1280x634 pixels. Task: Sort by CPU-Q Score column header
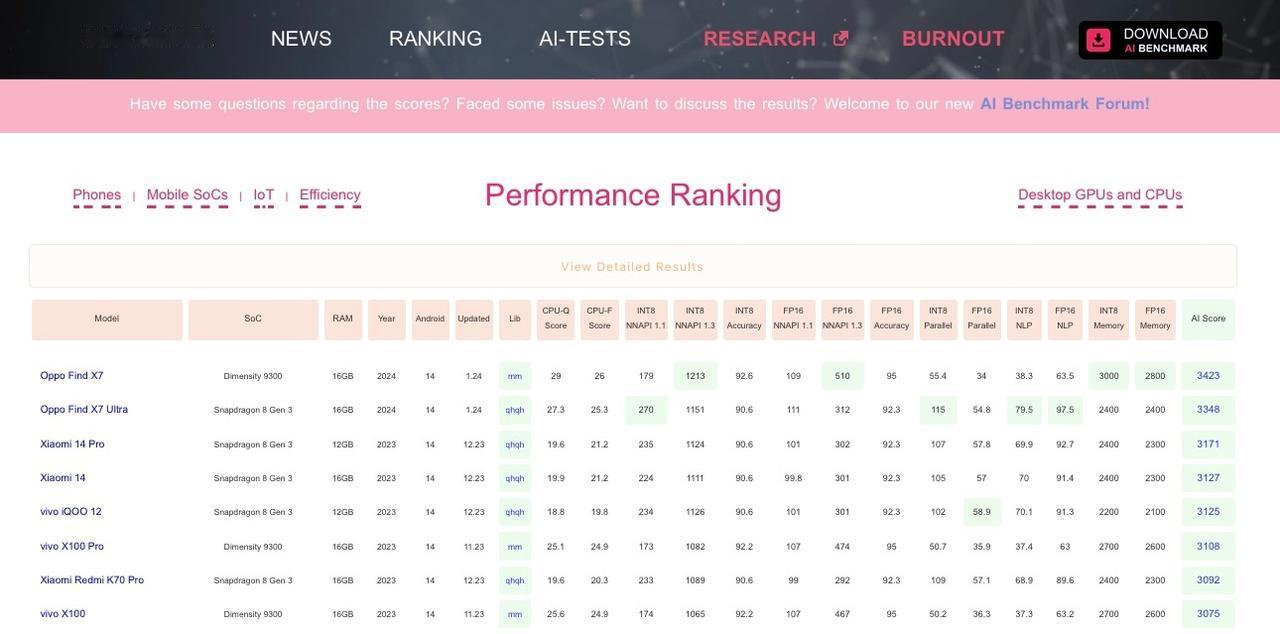pos(556,320)
